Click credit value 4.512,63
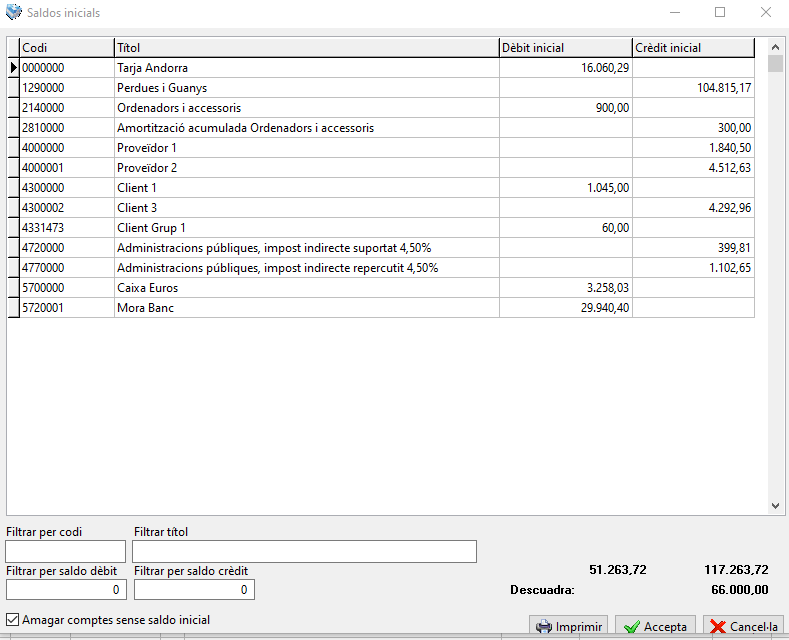The height and width of the screenshot is (640, 789). pyautogui.click(x=730, y=168)
